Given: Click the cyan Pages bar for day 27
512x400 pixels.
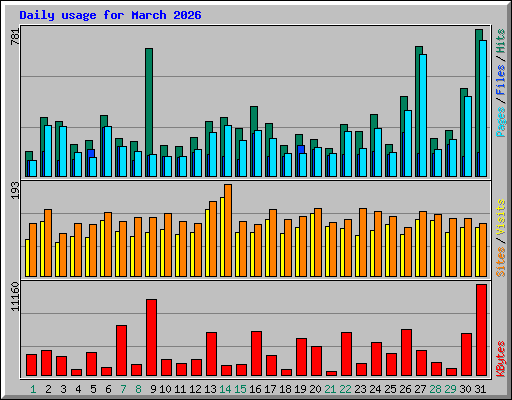Looking at the screenshot, I should pyautogui.click(x=423, y=115).
